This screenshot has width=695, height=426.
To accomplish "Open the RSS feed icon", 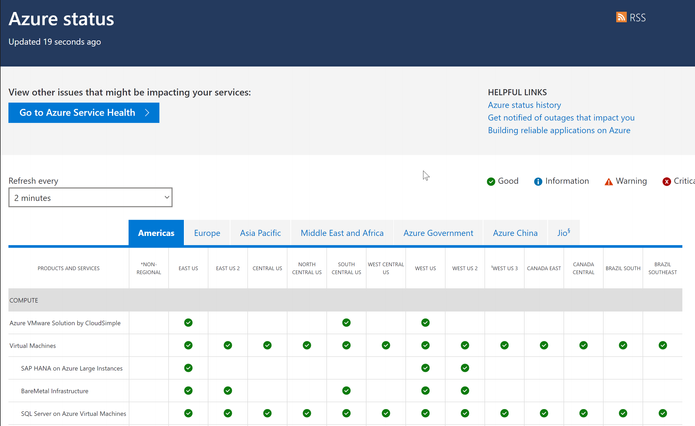I will (x=621, y=17).
